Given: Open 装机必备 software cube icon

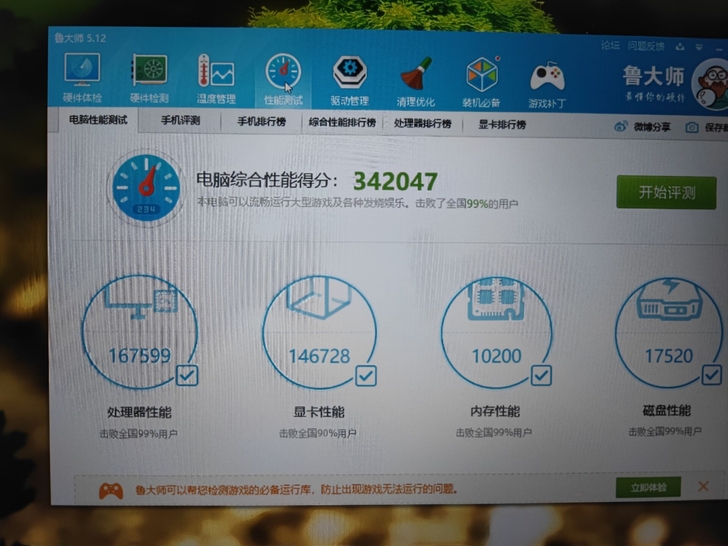Looking at the screenshot, I should [x=481, y=83].
